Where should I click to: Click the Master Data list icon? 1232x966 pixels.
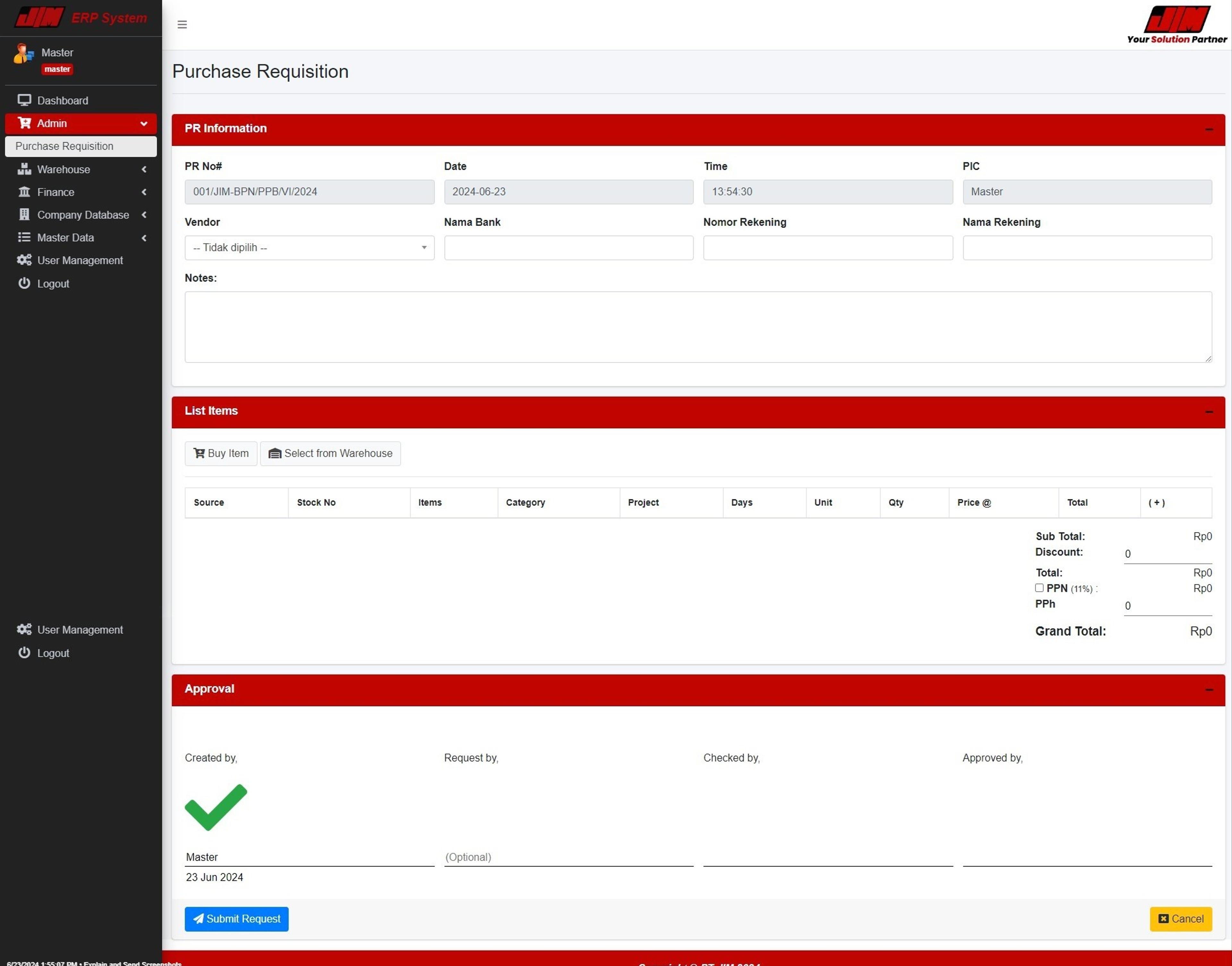coord(24,237)
